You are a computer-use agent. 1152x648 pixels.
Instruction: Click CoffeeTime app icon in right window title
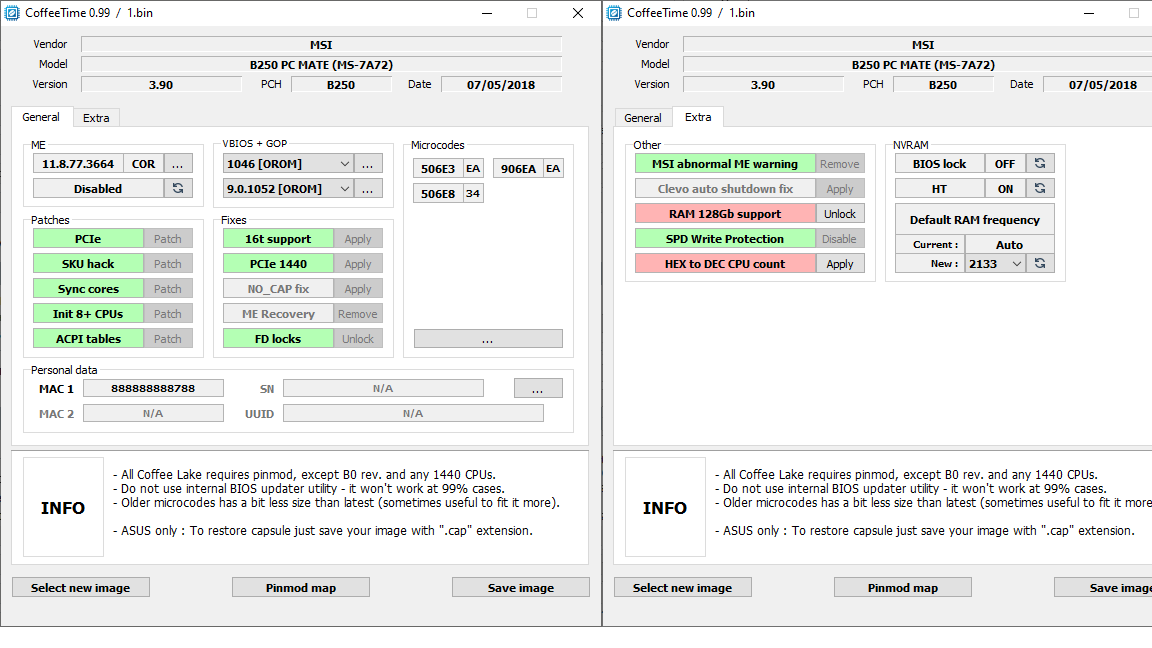click(x=614, y=12)
